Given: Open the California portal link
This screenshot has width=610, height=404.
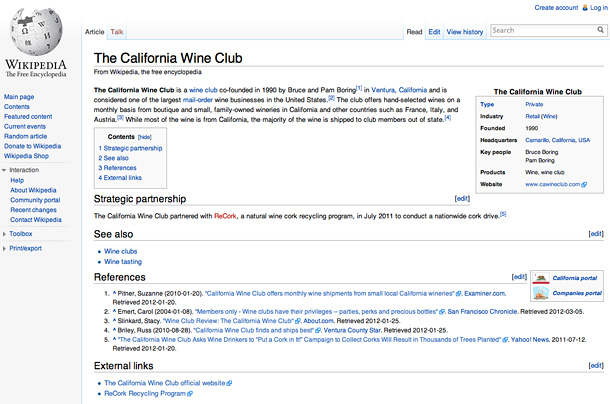Looking at the screenshot, I should 575,278.
